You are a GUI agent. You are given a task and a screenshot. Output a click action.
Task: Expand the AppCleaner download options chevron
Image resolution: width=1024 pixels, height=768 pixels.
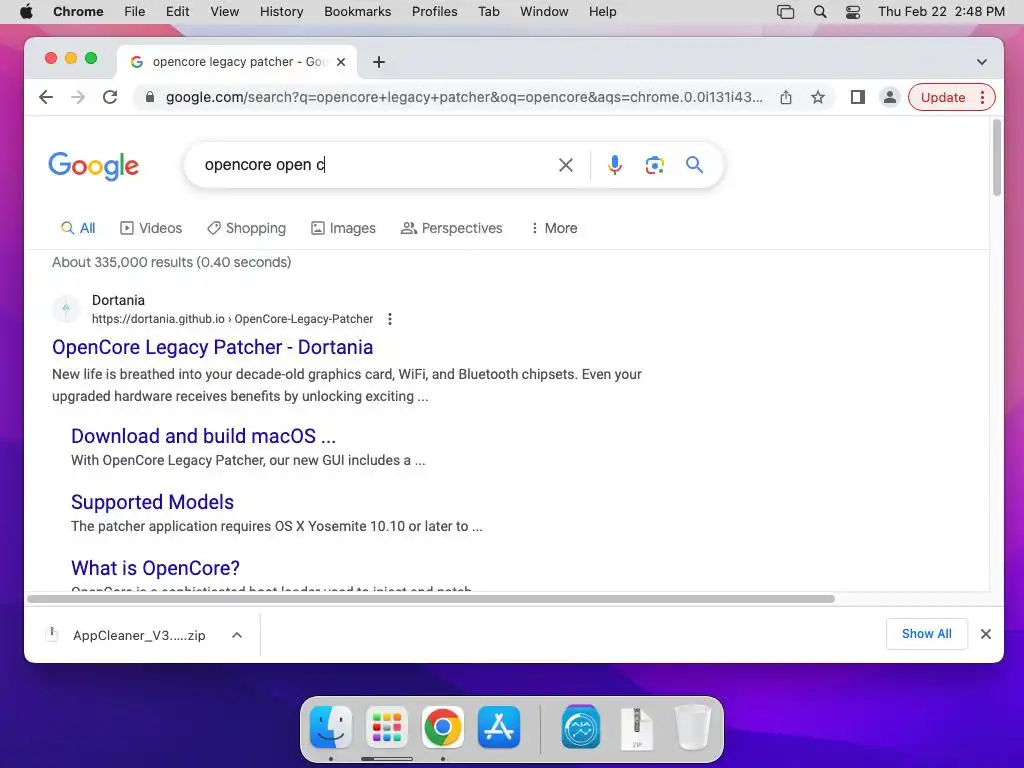pos(237,635)
